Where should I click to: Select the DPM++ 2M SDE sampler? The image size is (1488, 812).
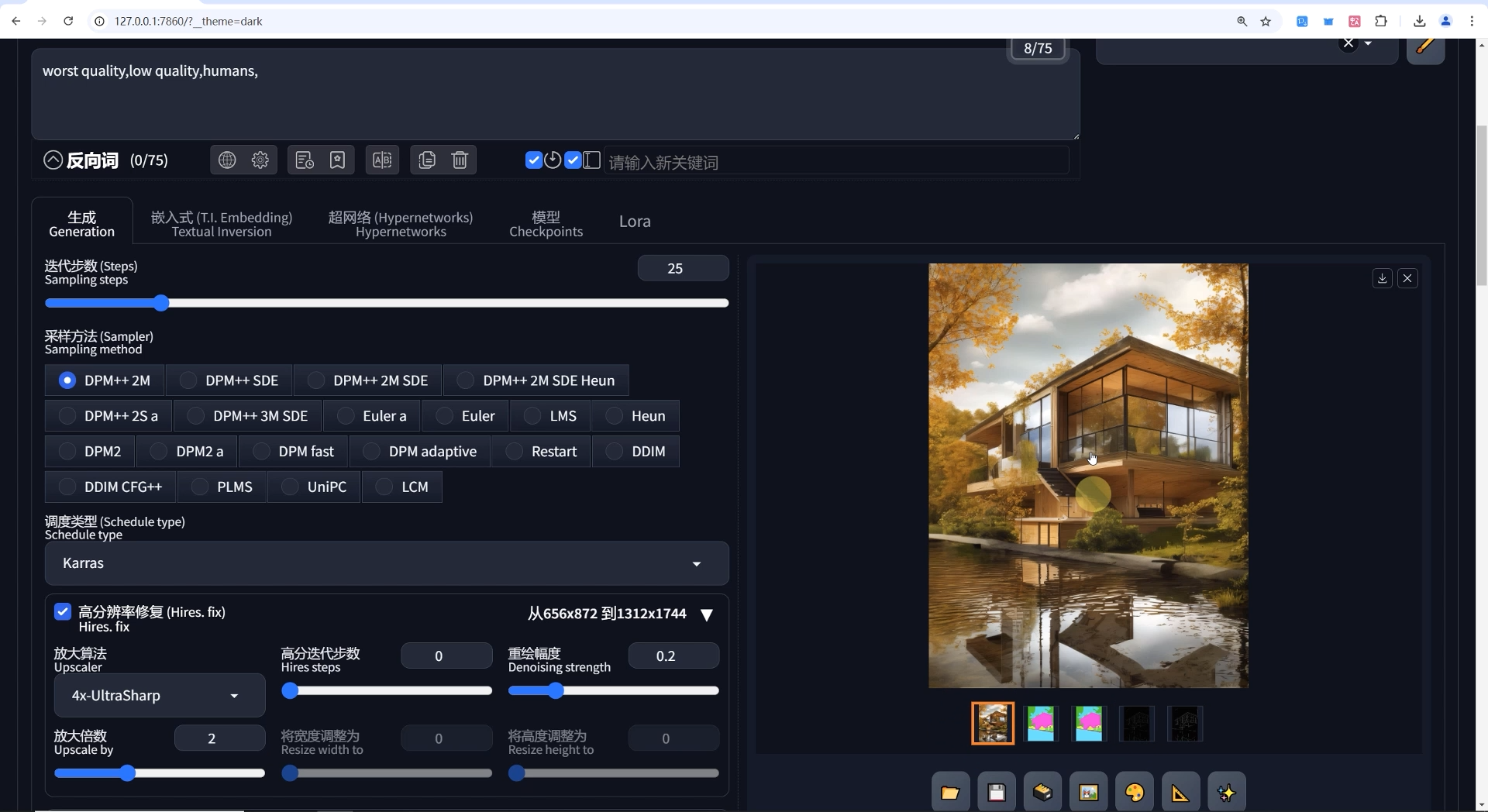368,380
